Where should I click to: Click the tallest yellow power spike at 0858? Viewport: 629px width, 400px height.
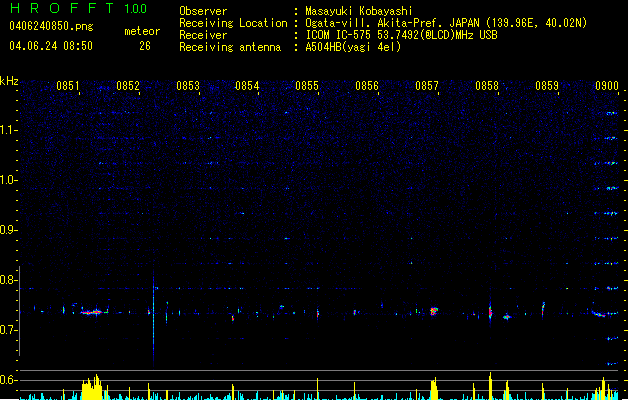(490, 386)
